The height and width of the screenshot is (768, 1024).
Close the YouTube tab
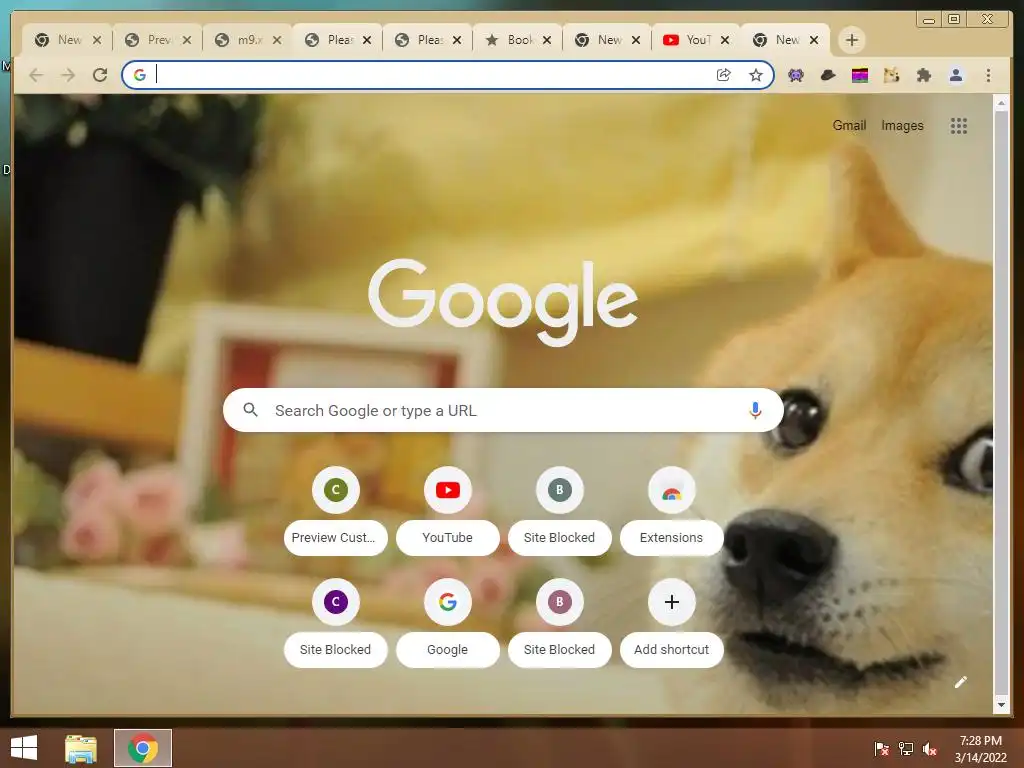(725, 40)
